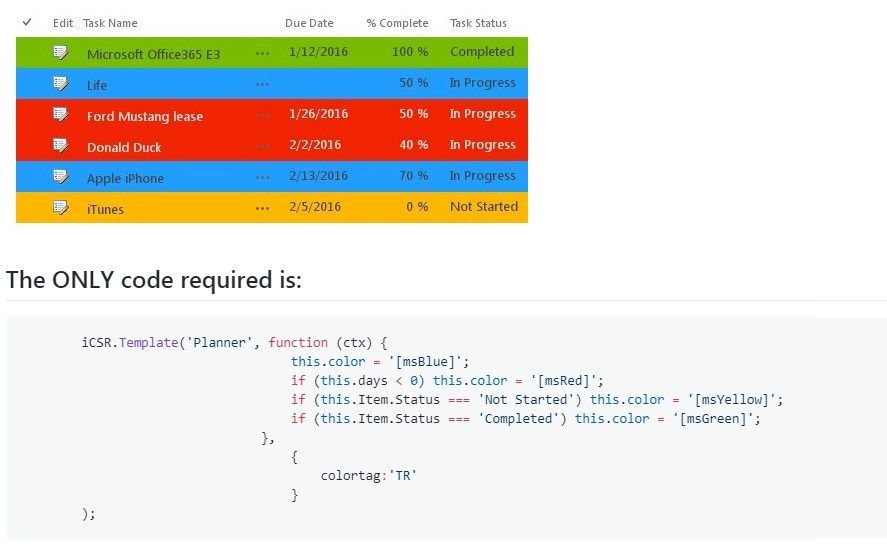Click due date 2/5/2016

(315, 207)
